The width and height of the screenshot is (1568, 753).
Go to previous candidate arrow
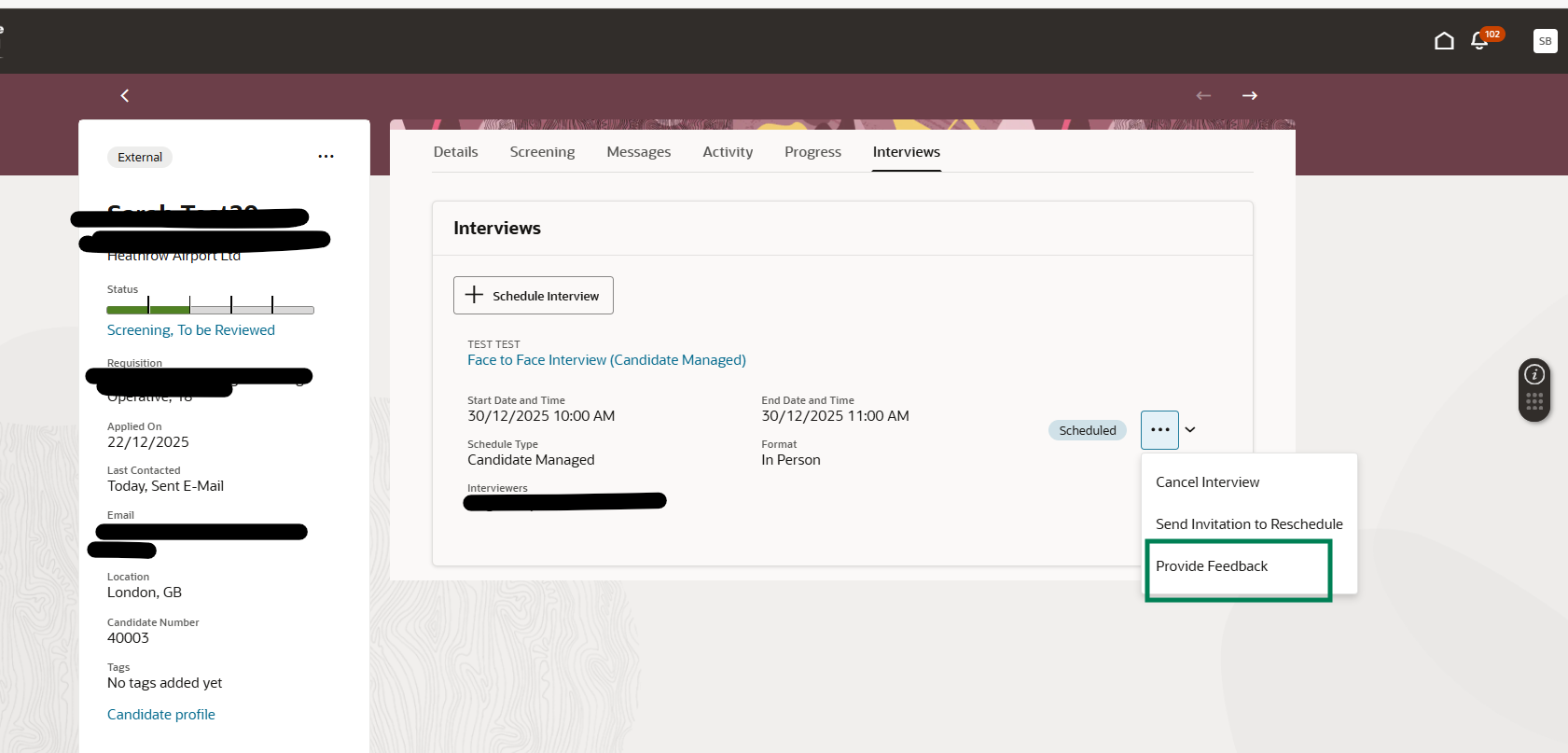1203,95
